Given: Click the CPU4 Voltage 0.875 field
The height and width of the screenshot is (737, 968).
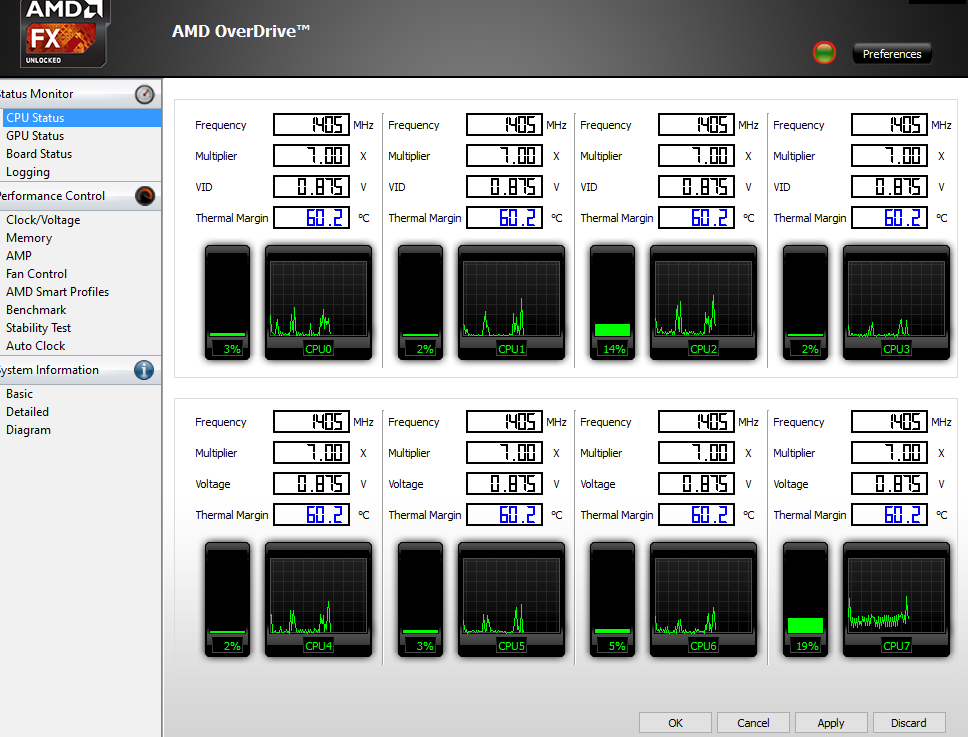Looking at the screenshot, I should click(x=312, y=483).
